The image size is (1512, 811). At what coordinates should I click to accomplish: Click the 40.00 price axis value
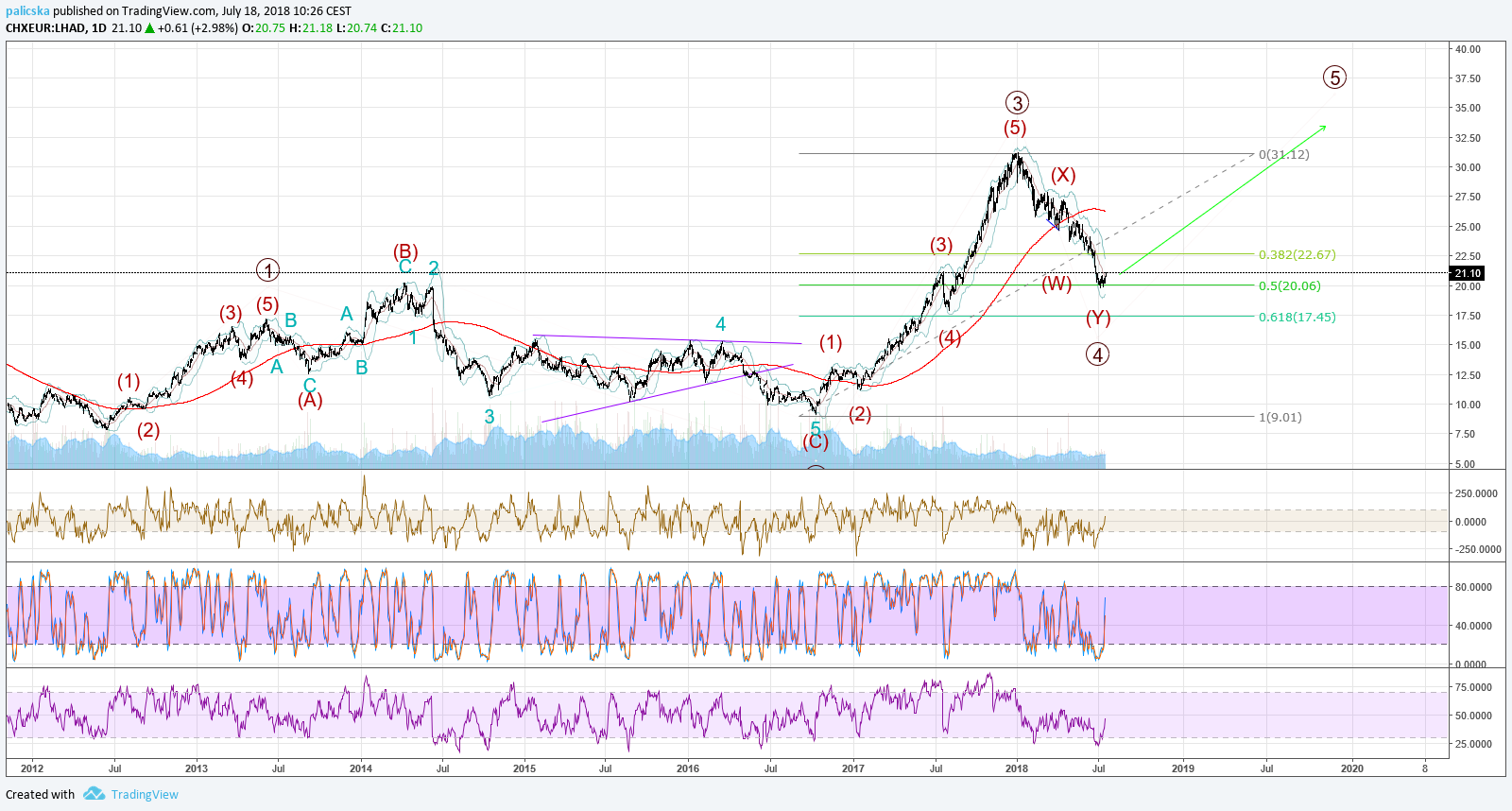[1468, 49]
